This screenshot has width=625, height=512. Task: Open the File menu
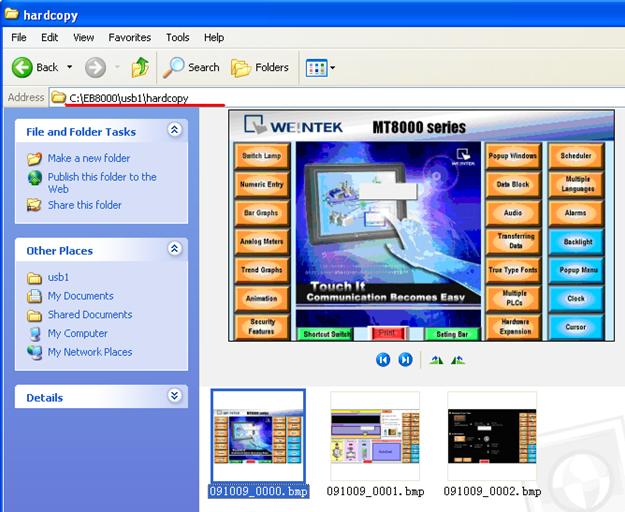(19, 37)
